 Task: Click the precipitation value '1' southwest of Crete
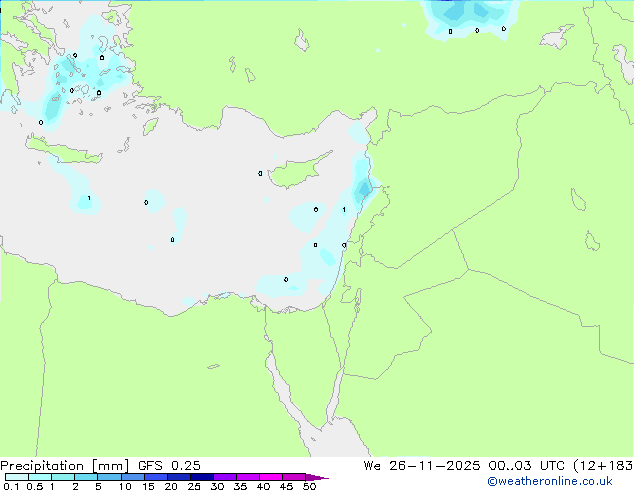point(89,198)
